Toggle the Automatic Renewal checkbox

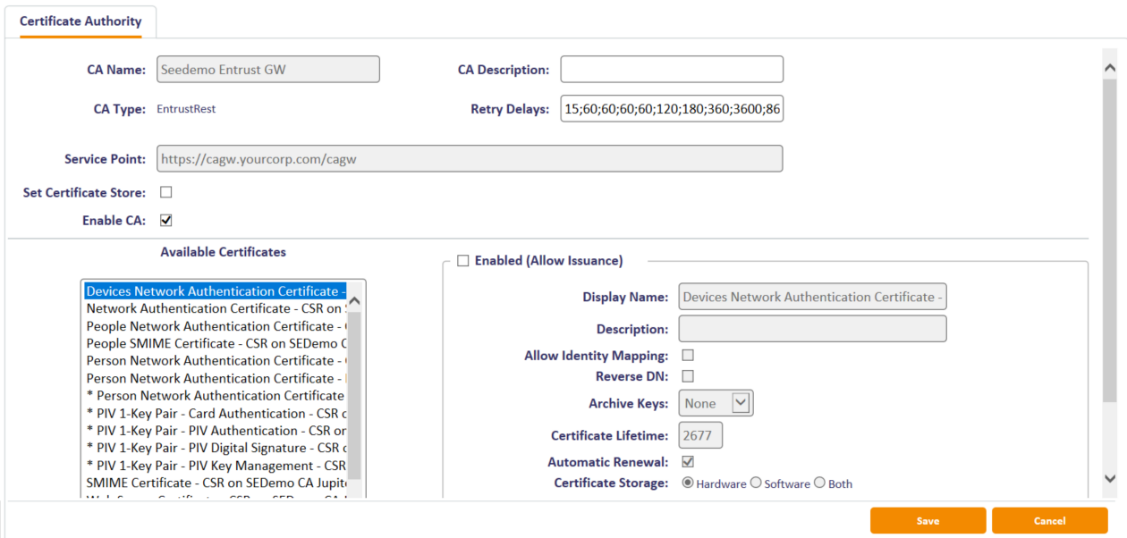pos(688,462)
